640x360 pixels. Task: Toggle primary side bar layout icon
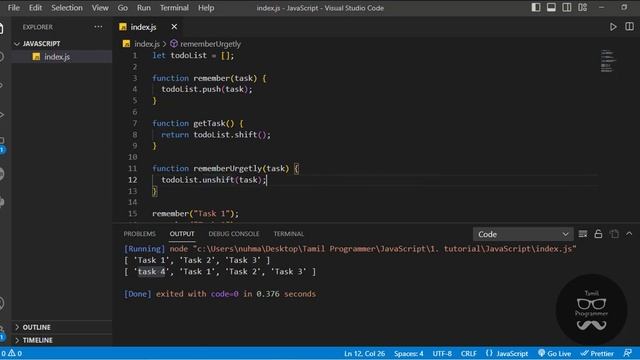[x=536, y=7]
